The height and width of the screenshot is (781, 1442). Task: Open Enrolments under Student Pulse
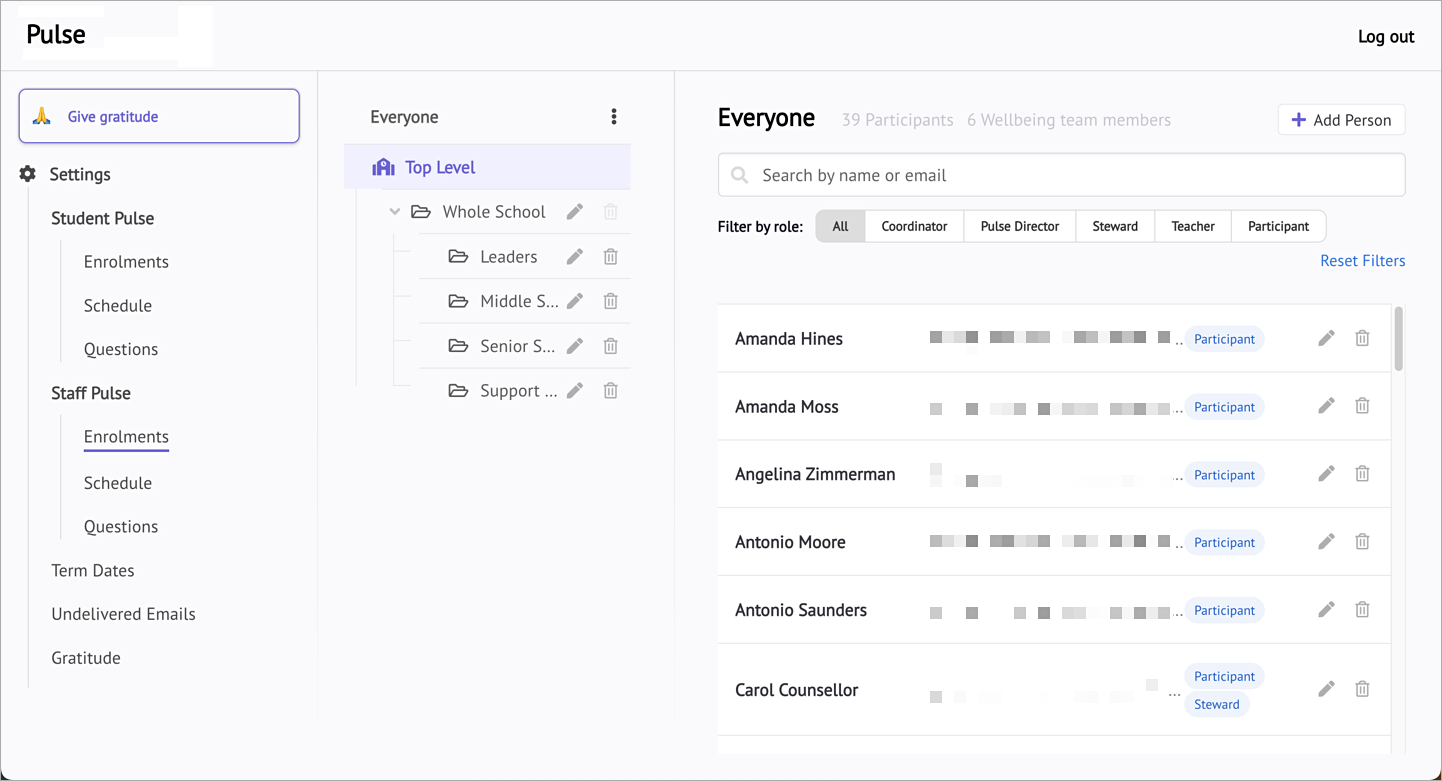point(126,261)
